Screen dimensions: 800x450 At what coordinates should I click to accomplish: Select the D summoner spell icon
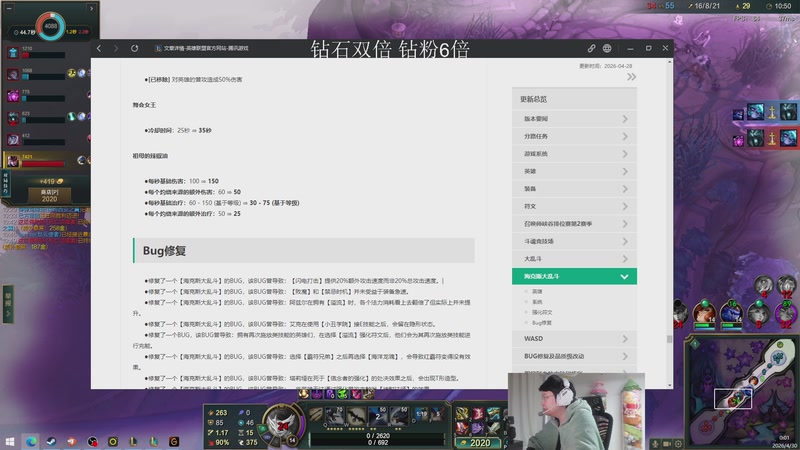pyautogui.click(x=421, y=414)
